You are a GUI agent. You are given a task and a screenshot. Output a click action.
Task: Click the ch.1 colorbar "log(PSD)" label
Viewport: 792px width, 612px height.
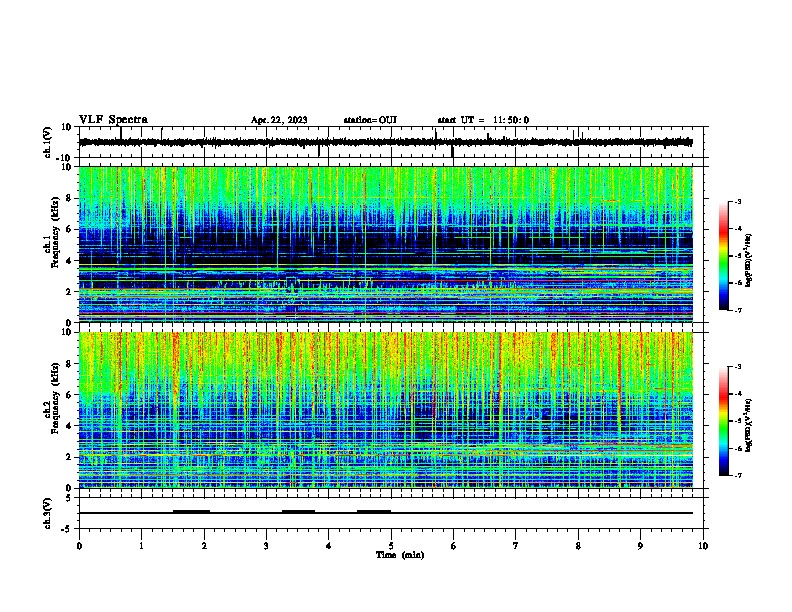pos(749,260)
